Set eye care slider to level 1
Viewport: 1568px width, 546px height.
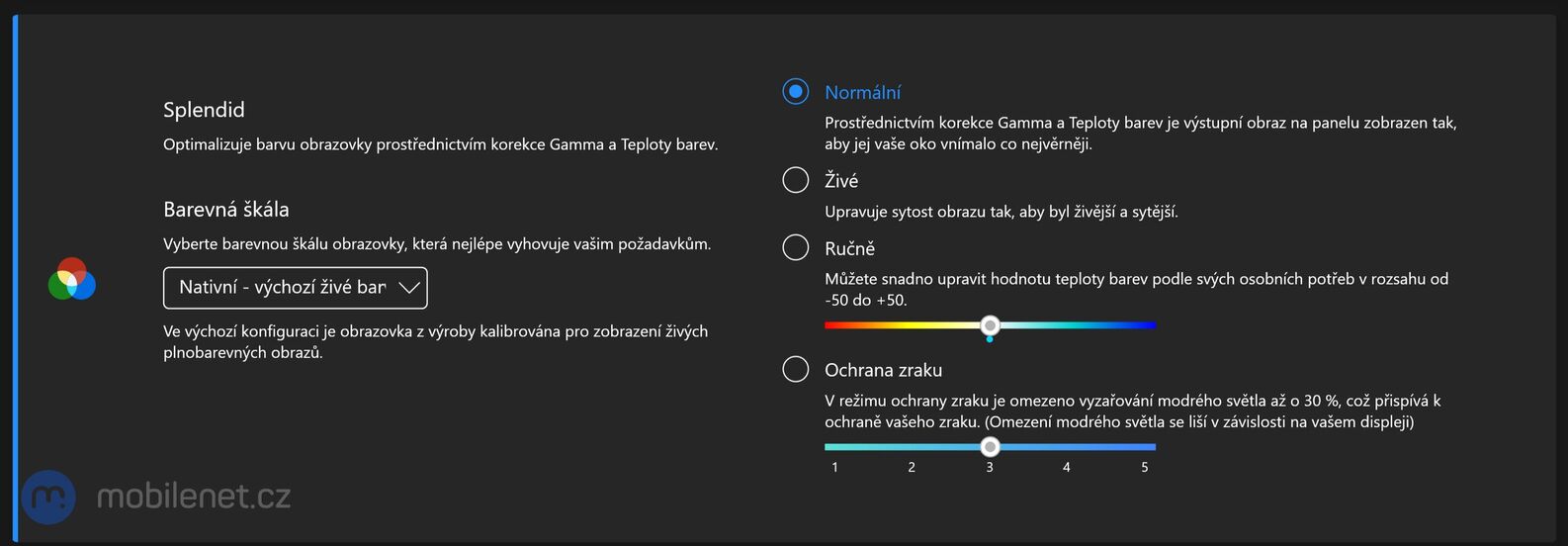(835, 447)
